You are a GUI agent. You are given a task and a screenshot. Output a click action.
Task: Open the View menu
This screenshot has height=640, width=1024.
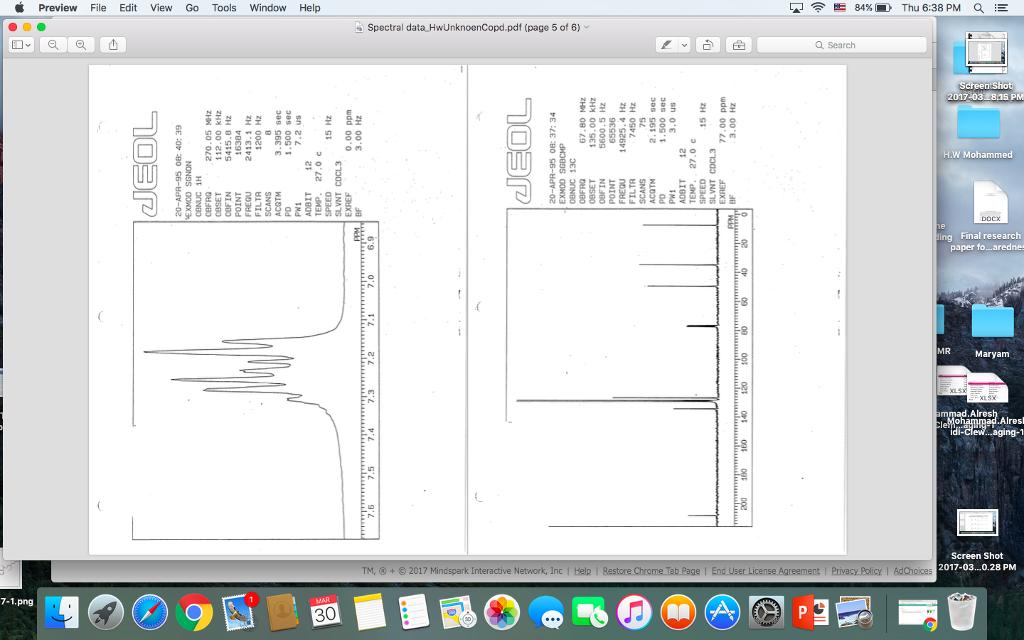point(161,8)
